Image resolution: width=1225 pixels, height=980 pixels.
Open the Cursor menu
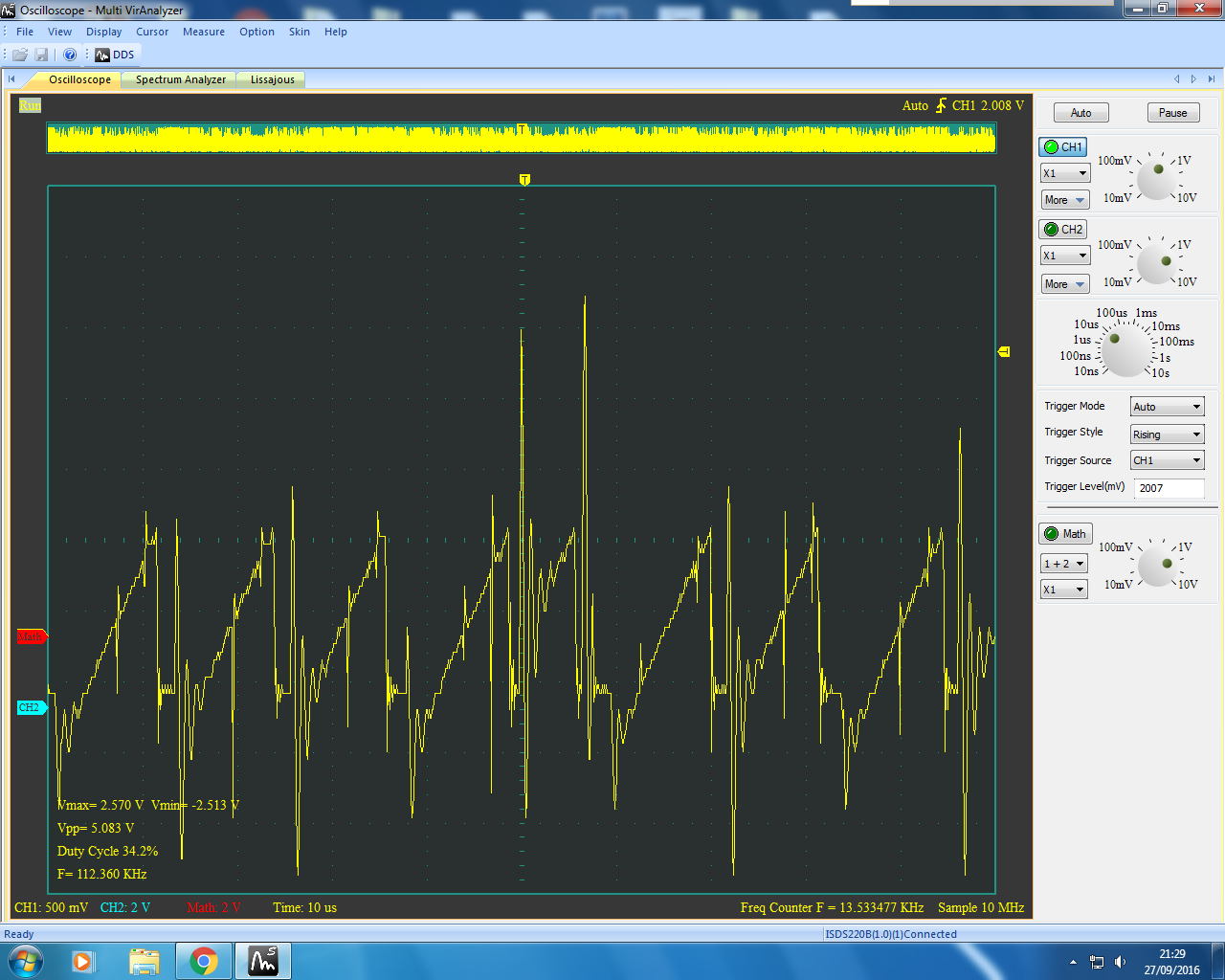[x=152, y=32]
